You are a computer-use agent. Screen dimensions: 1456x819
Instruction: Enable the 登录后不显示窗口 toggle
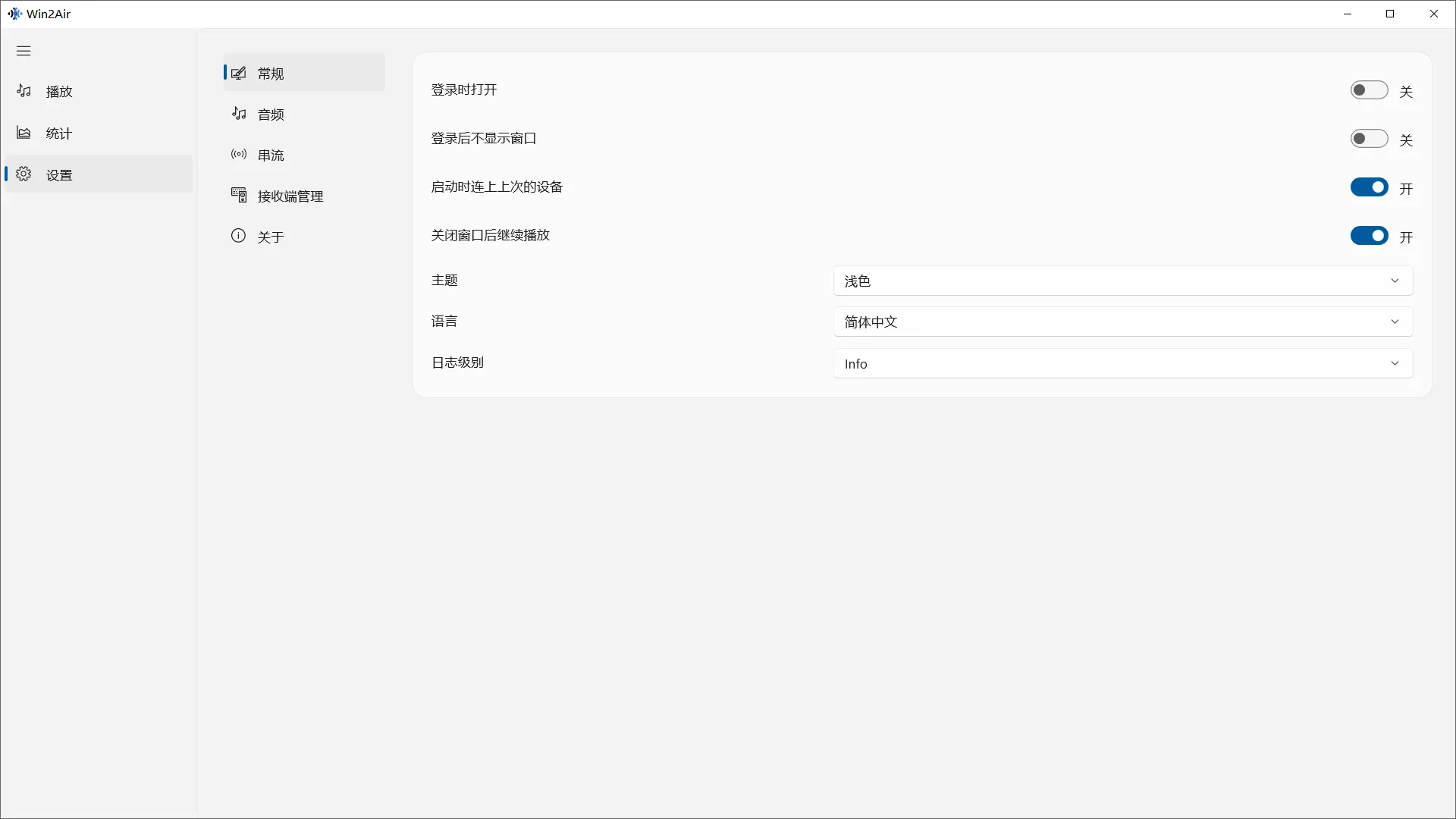[1369, 139]
